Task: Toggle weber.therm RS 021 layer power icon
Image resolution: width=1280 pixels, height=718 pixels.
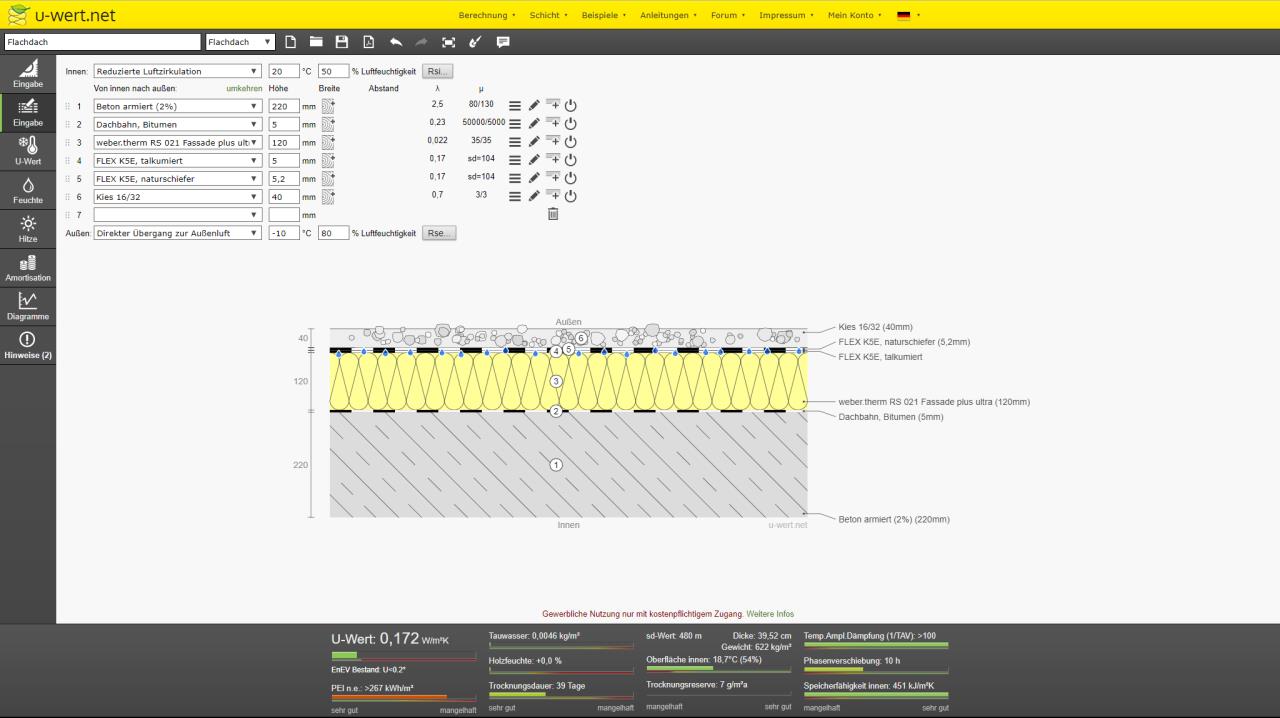Action: click(571, 142)
